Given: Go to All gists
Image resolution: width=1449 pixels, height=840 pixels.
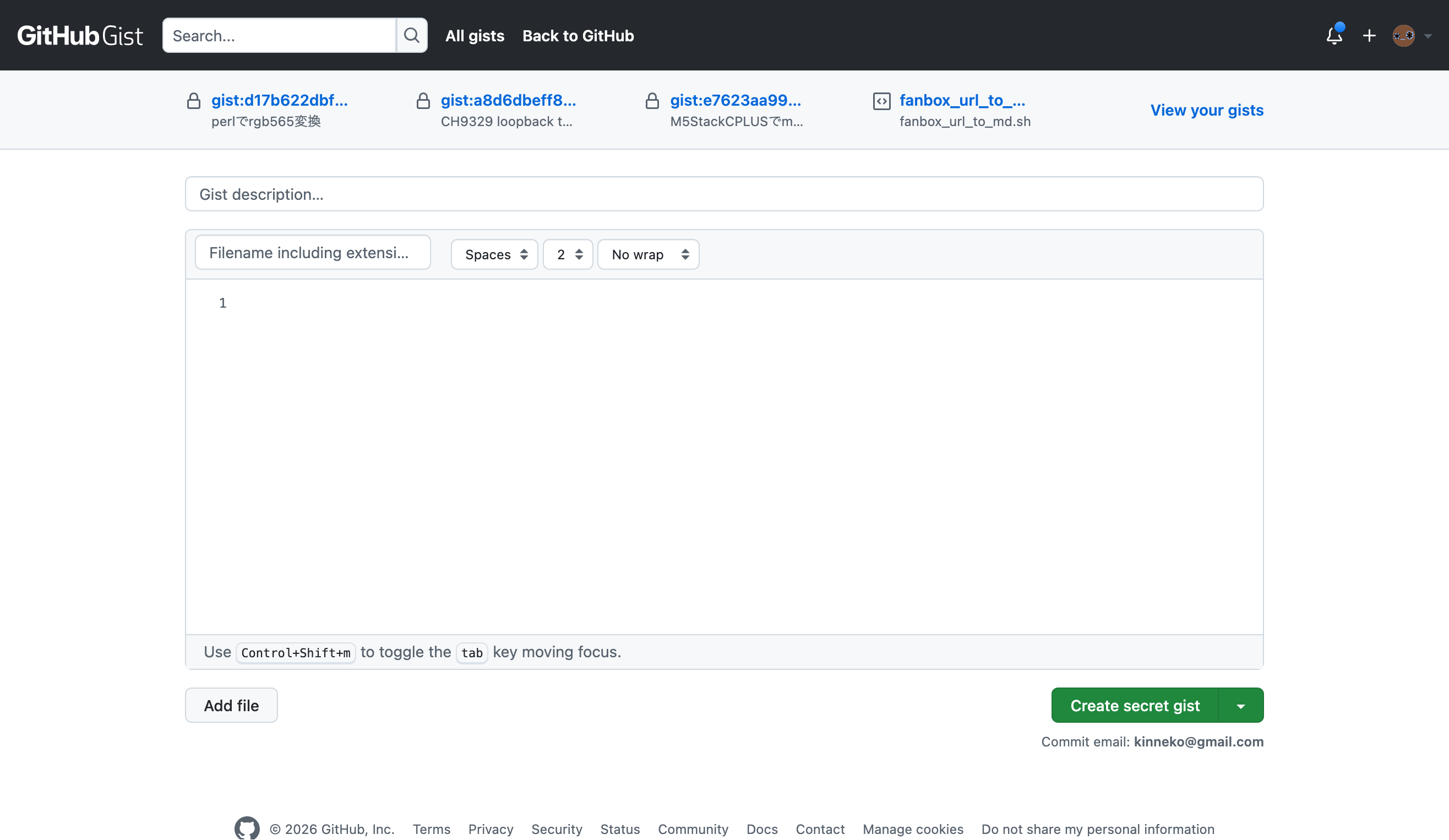Looking at the screenshot, I should pyautogui.click(x=475, y=36).
